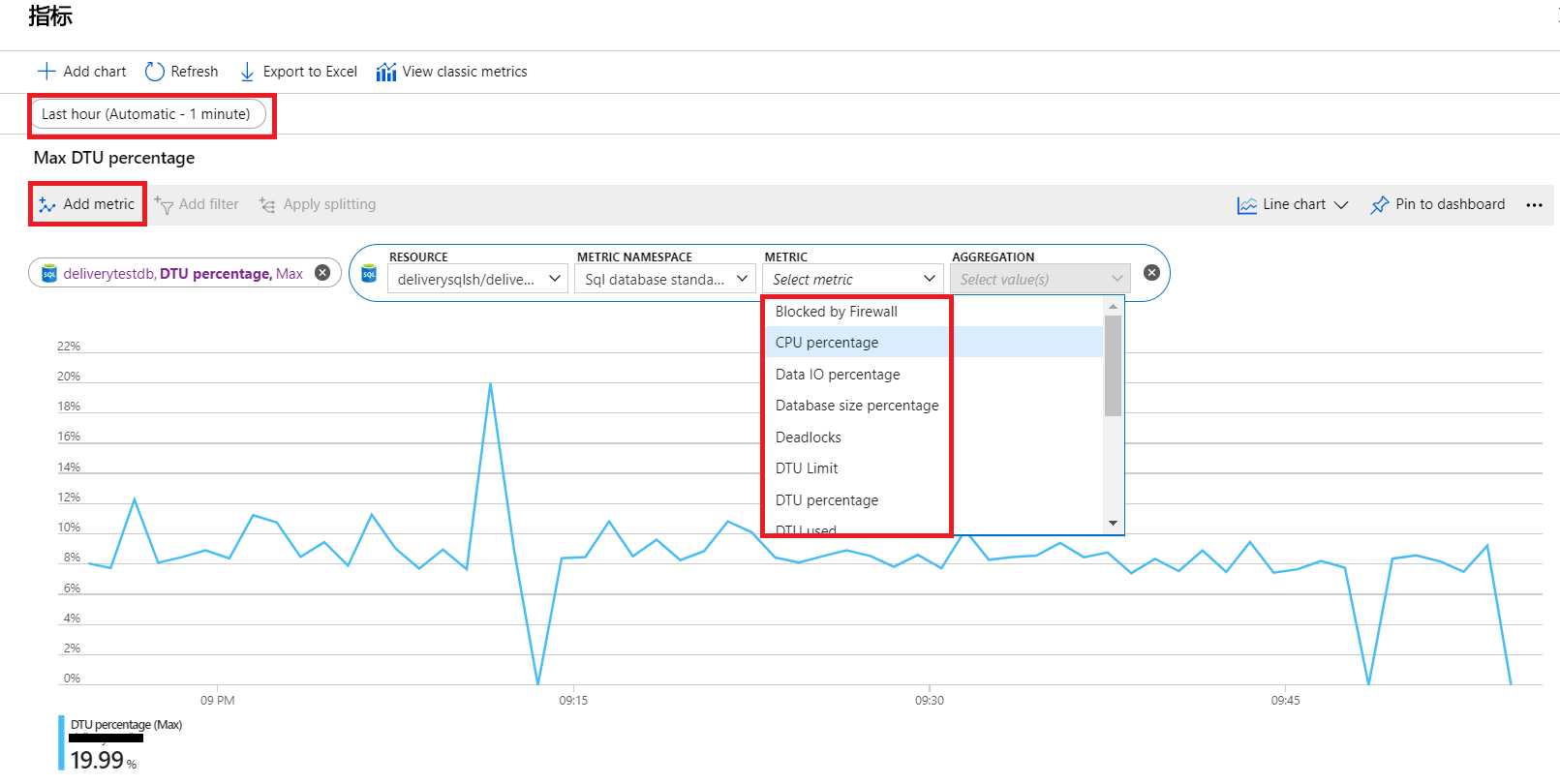The width and height of the screenshot is (1560, 784).
Task: Click the Add chart plus icon
Action: (x=46, y=72)
